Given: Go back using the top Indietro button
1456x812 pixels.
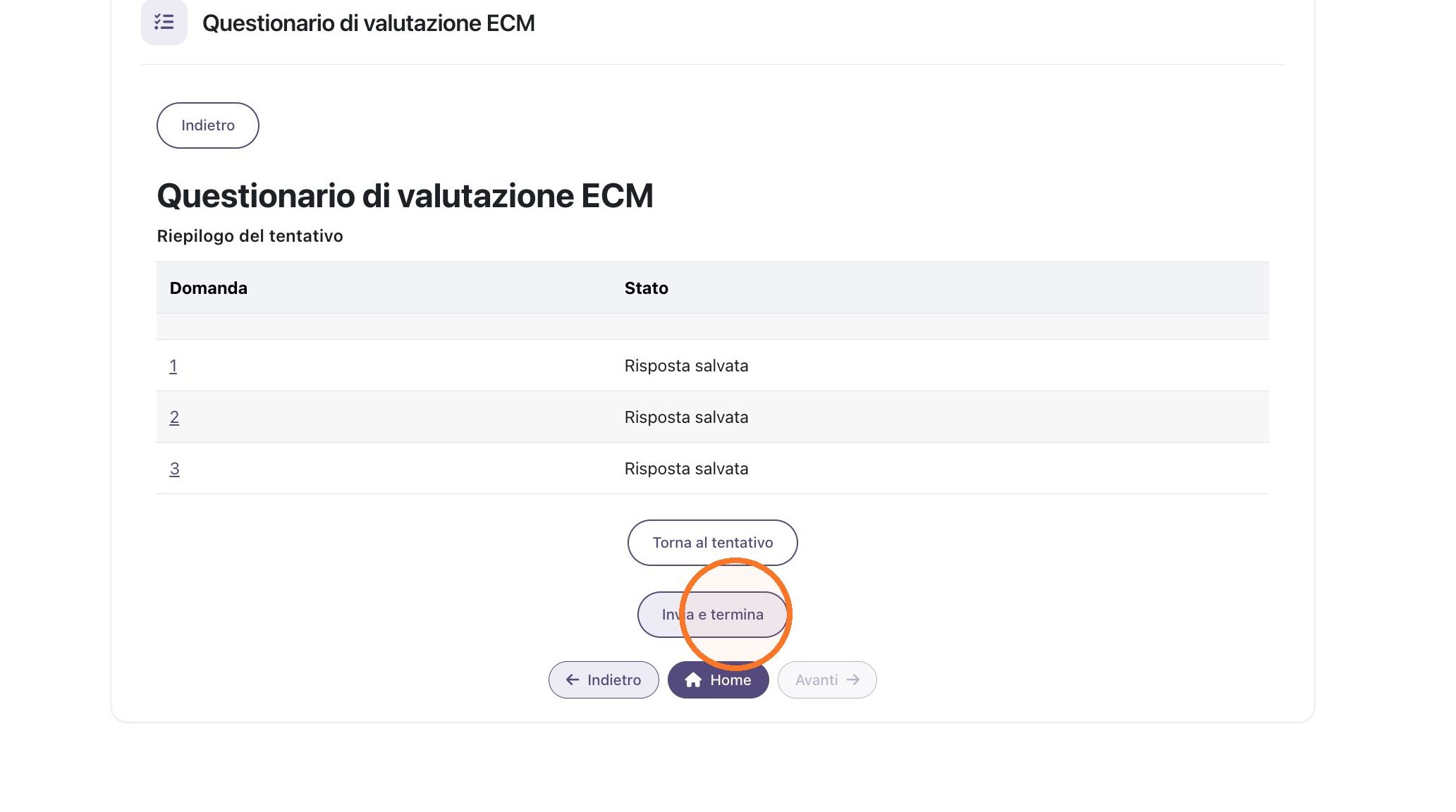Looking at the screenshot, I should [208, 125].
